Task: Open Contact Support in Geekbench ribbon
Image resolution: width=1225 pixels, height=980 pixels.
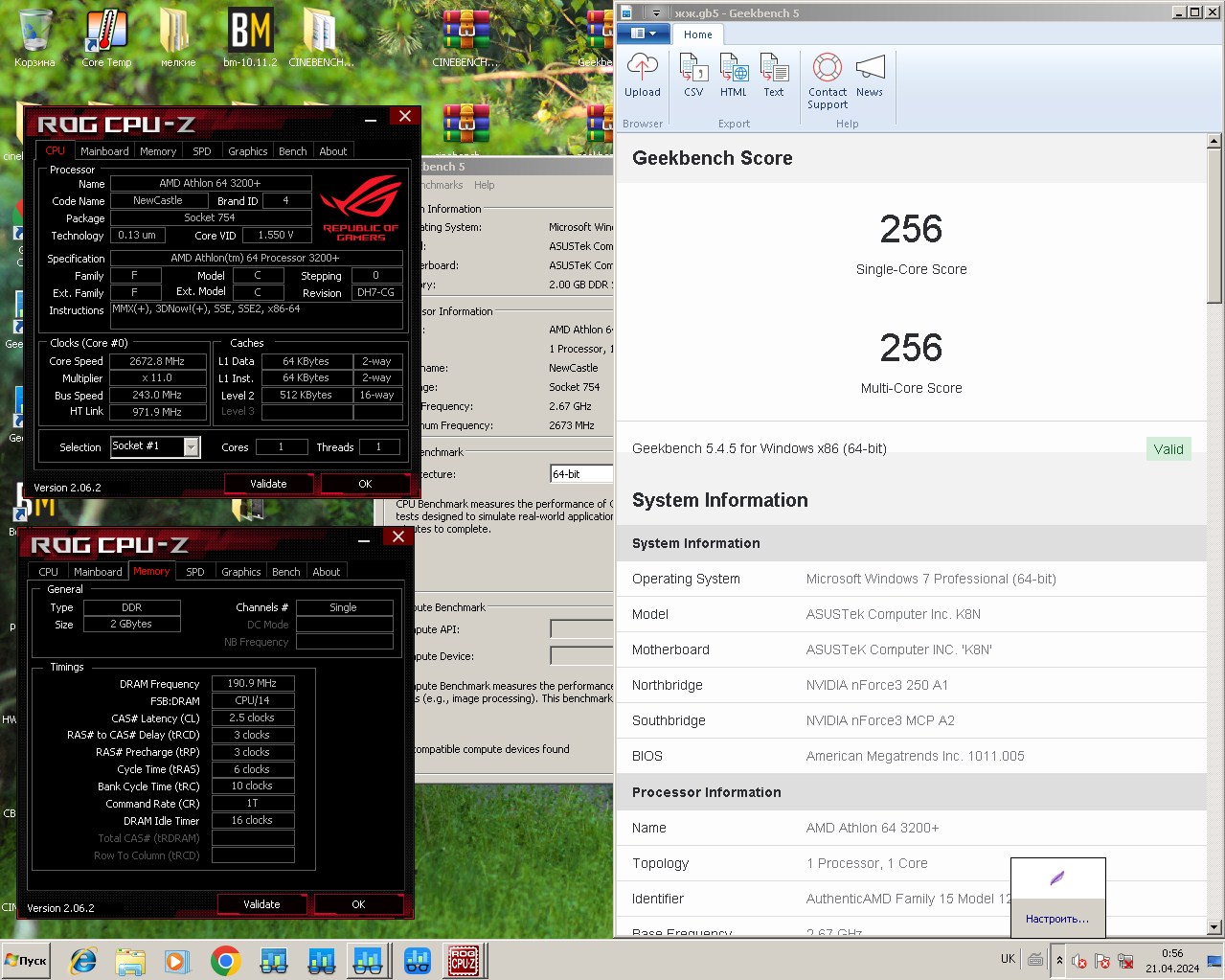Action: [x=828, y=81]
